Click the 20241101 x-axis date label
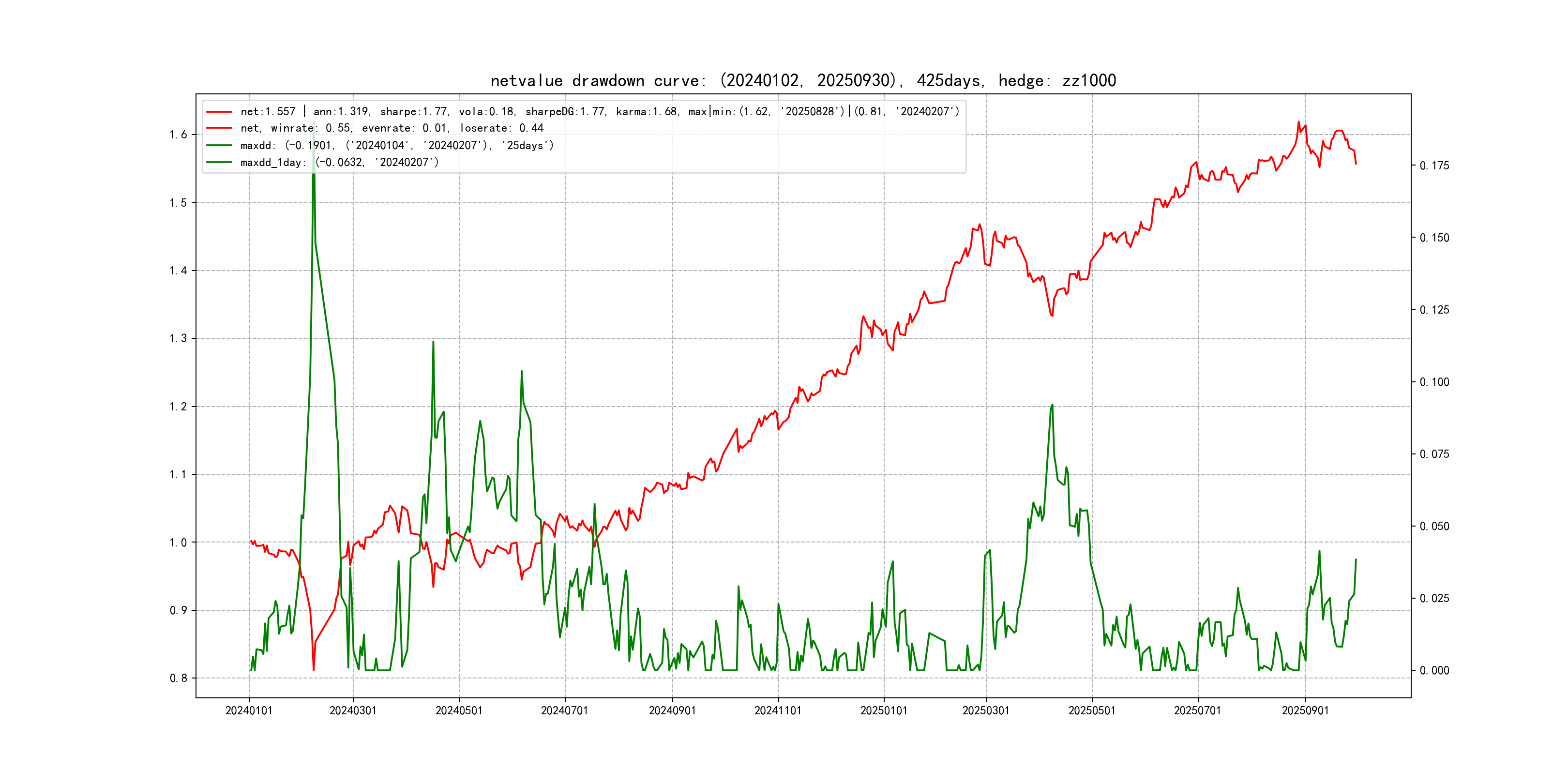The width and height of the screenshot is (1568, 784). coord(778,711)
